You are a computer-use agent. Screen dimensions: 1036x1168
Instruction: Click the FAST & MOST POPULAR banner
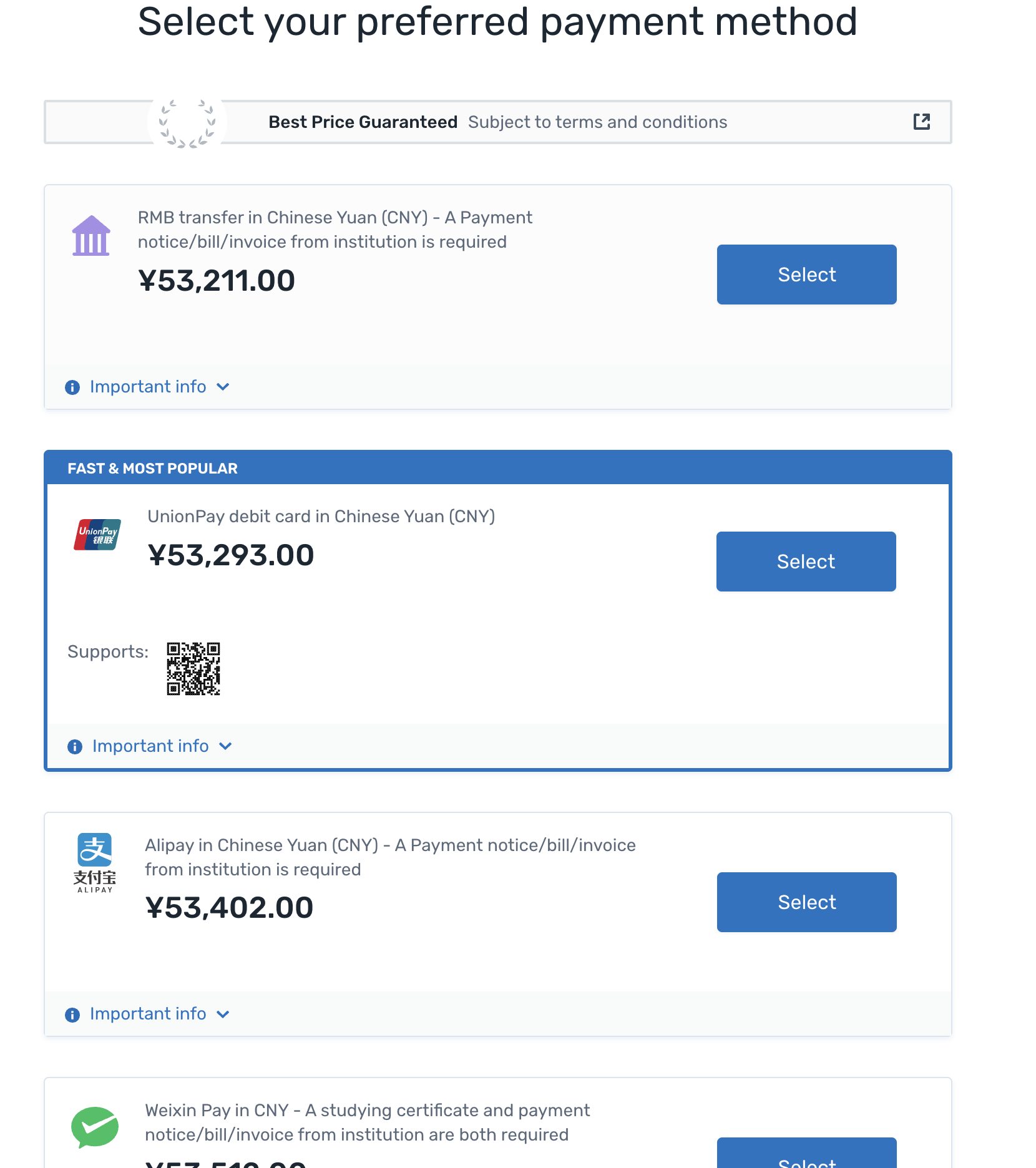152,468
